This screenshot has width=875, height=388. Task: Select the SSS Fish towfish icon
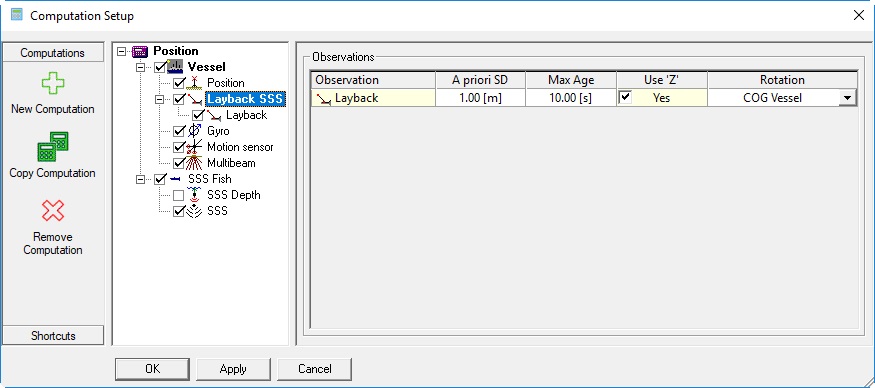click(x=175, y=179)
